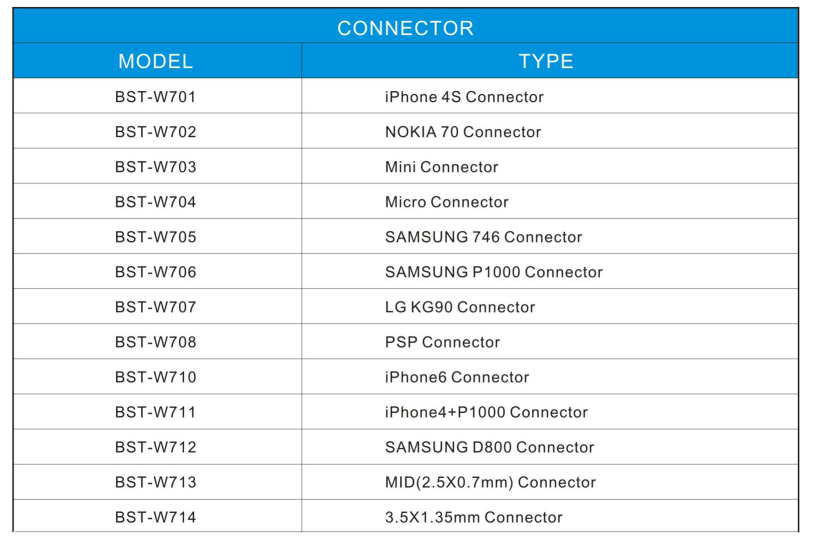The height and width of the screenshot is (542, 819).
Task: Select the TYPE column header
Action: pos(546,61)
